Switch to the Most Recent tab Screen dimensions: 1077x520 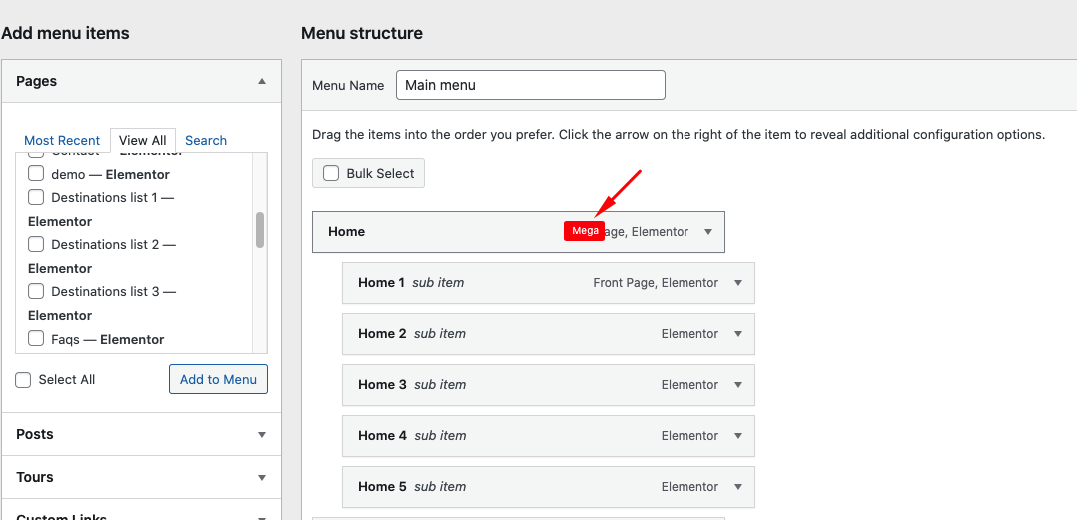coord(62,141)
